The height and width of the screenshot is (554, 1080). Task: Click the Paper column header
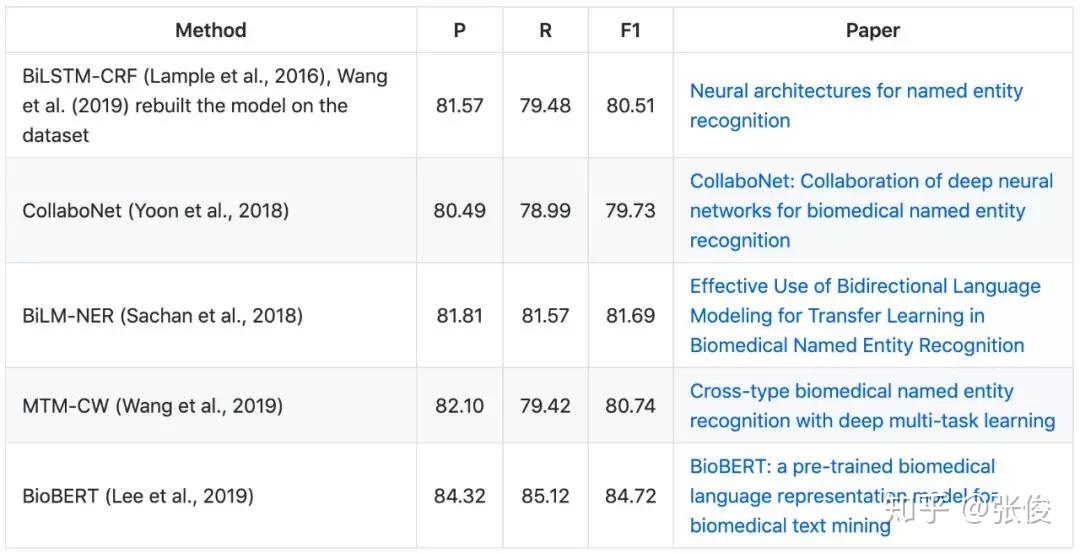pyautogui.click(x=872, y=30)
